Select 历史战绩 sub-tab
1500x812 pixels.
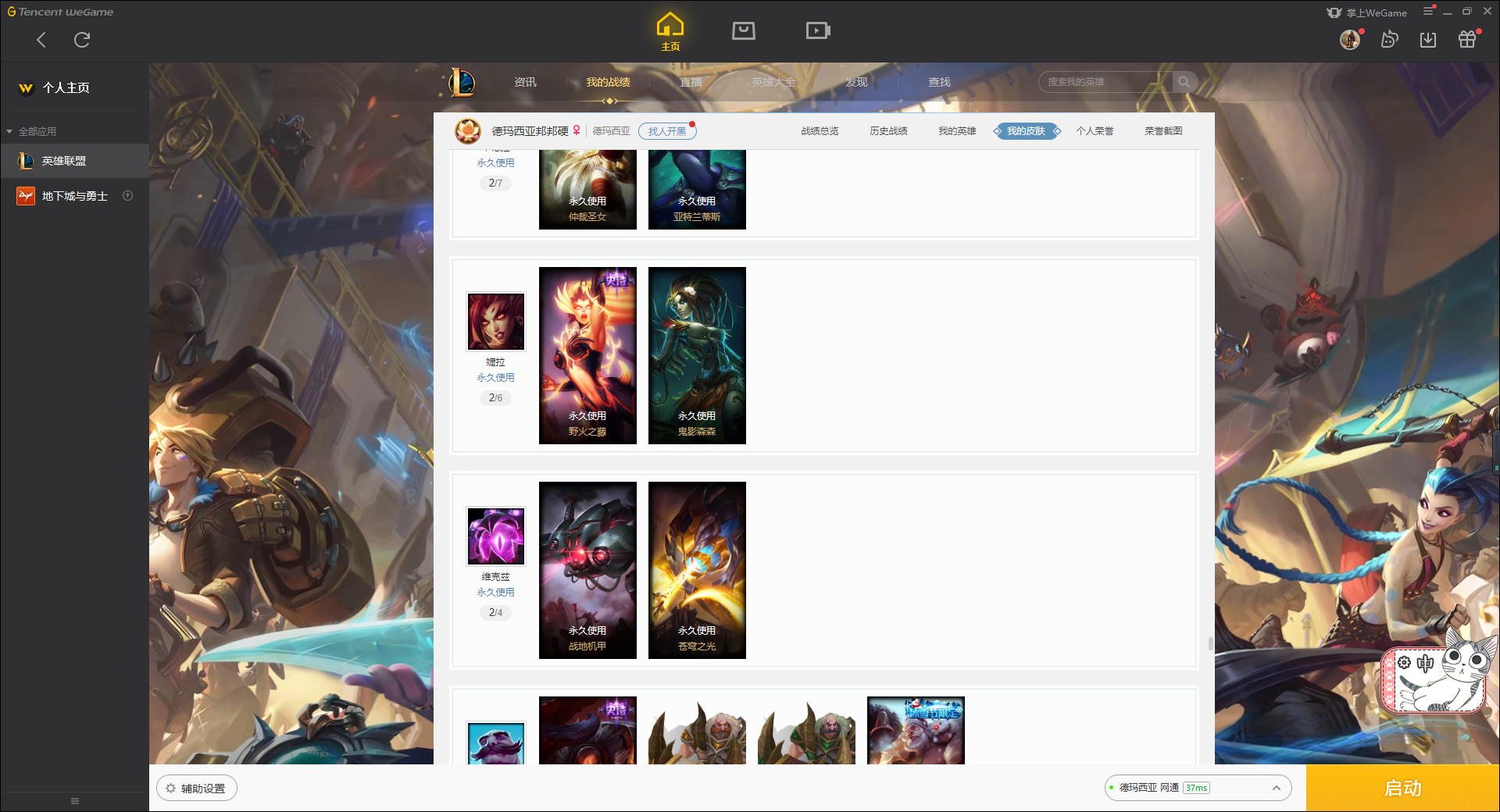pos(888,131)
